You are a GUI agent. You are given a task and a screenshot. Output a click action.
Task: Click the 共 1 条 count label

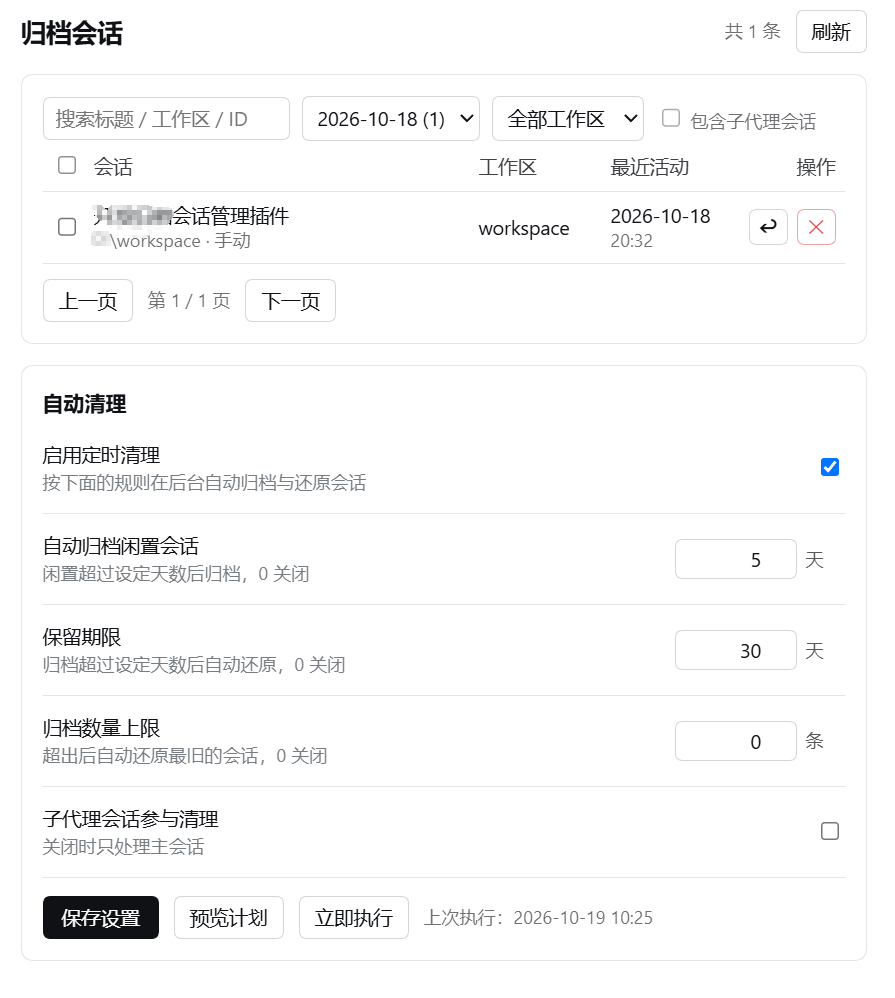click(752, 31)
